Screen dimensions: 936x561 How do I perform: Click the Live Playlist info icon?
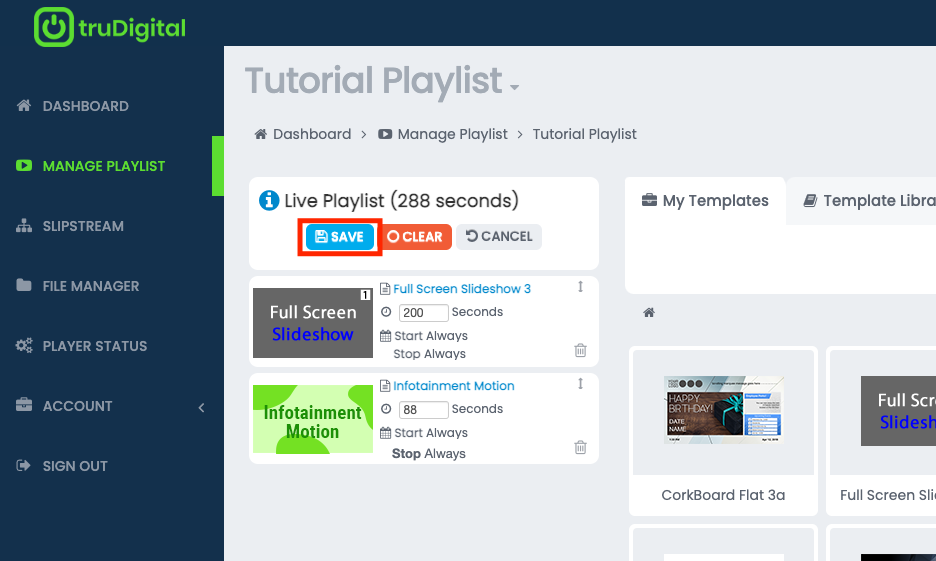(269, 201)
